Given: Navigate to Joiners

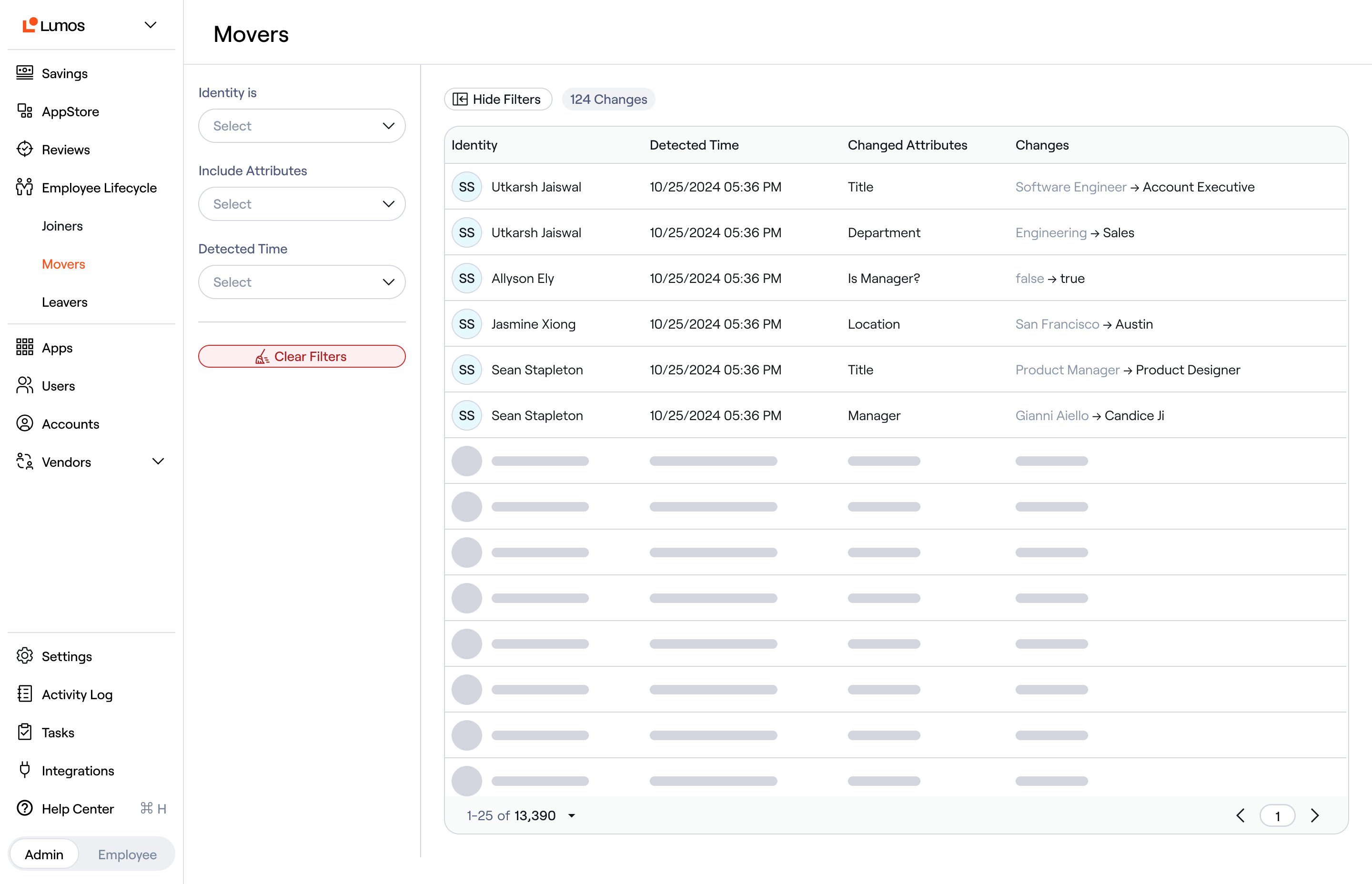Looking at the screenshot, I should 62,226.
